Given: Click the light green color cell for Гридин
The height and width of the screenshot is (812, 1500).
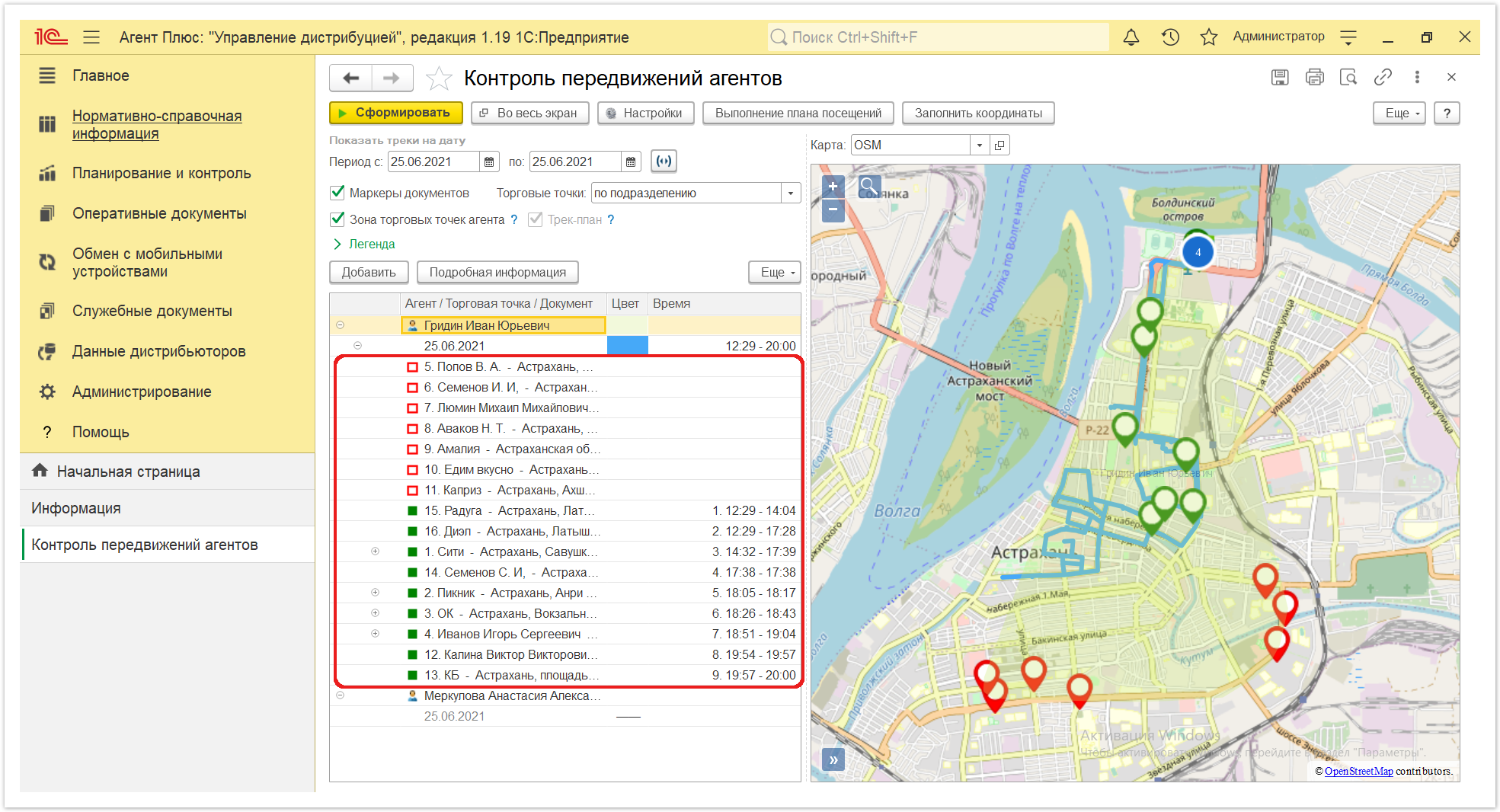Looking at the screenshot, I should 627,325.
